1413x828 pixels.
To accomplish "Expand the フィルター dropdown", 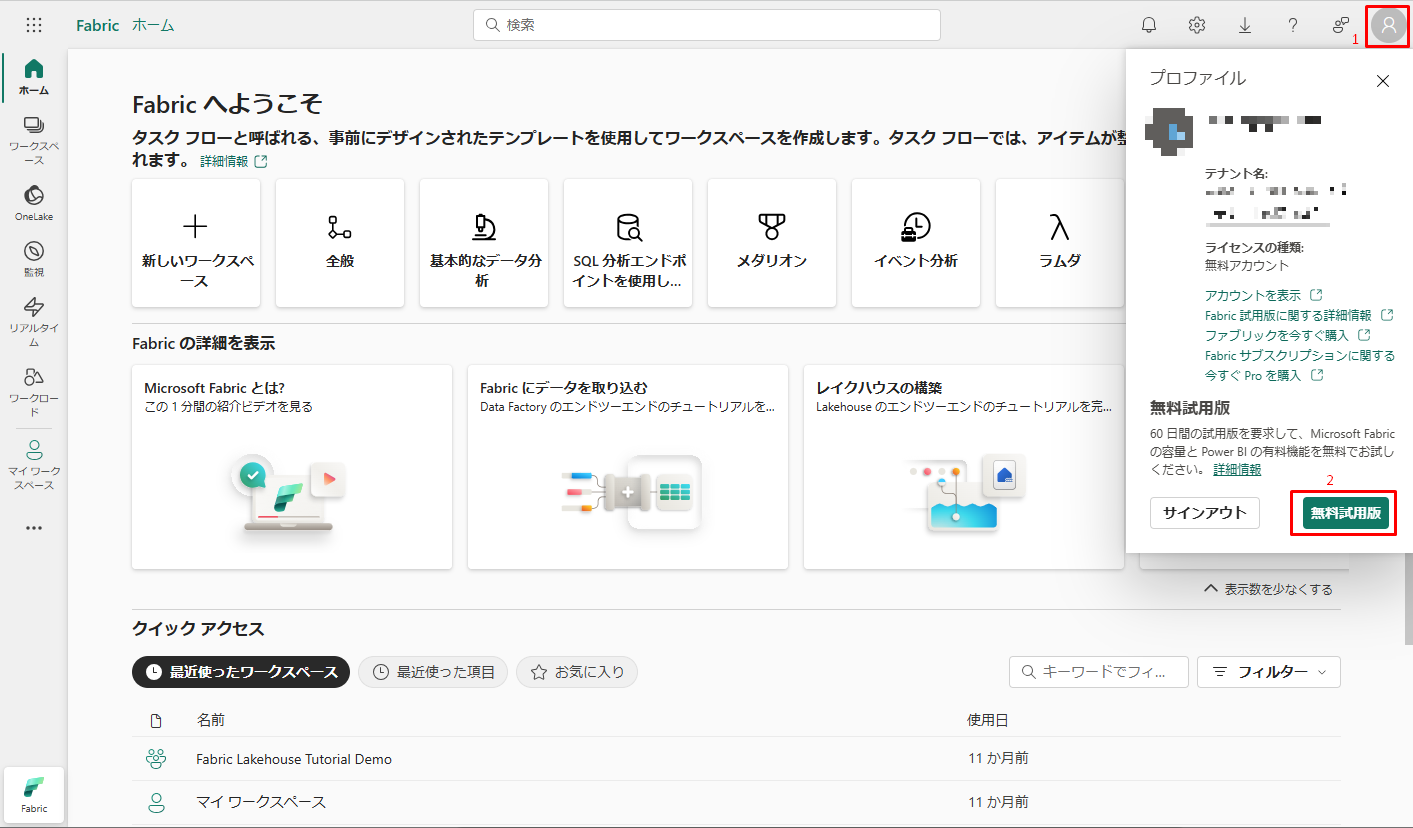I will [1268, 672].
